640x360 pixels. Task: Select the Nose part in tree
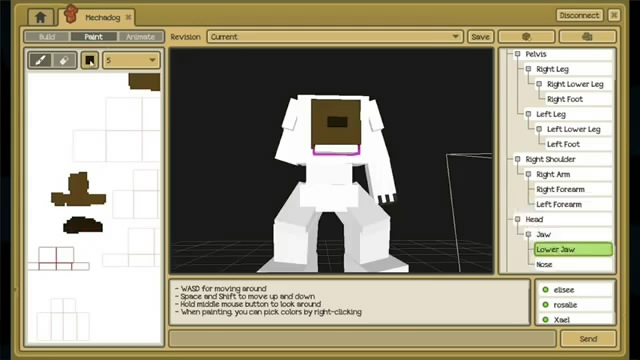(x=544, y=264)
